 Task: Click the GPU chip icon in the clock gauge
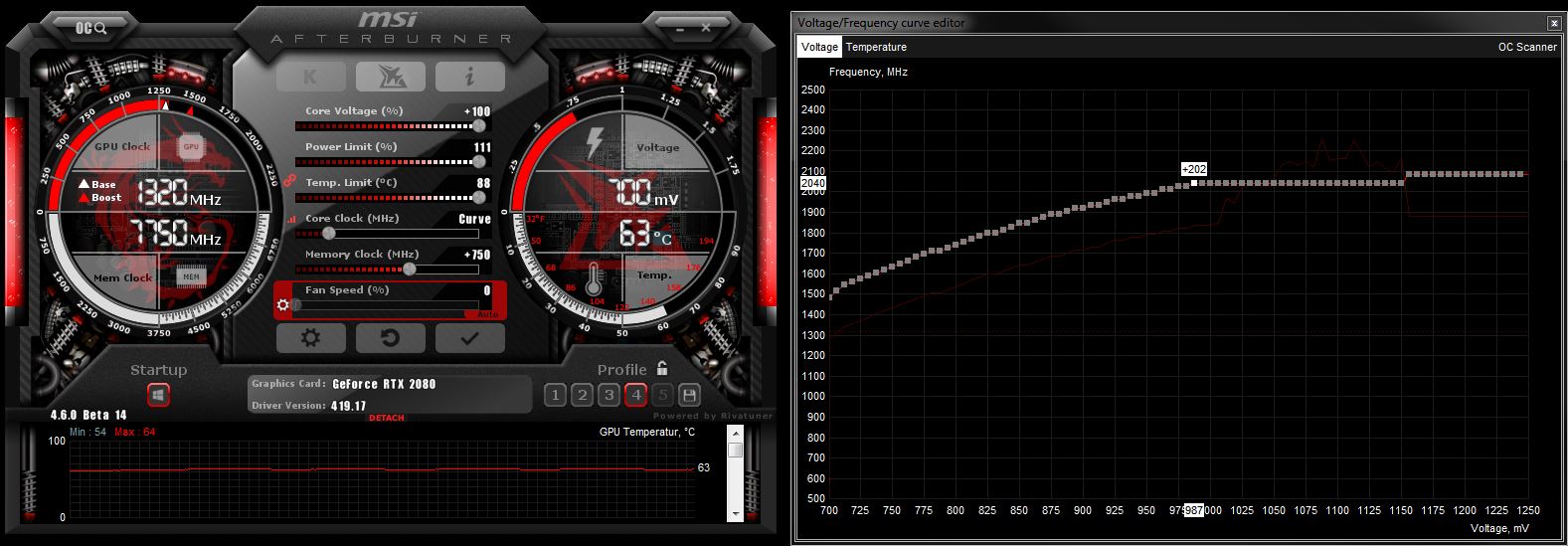[191, 147]
